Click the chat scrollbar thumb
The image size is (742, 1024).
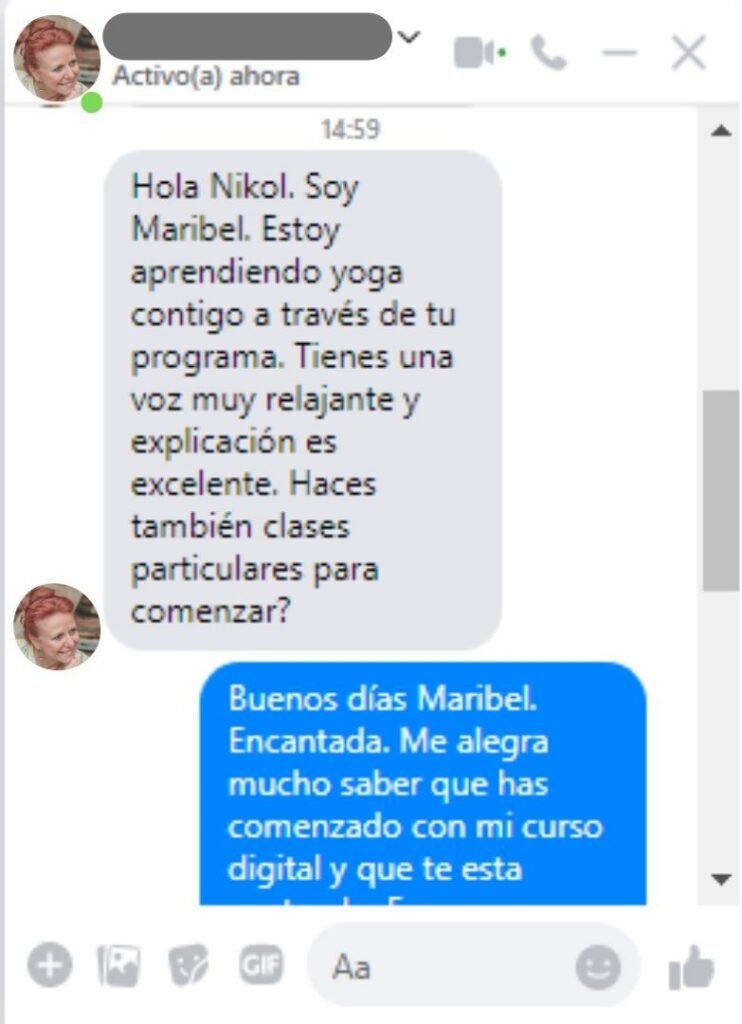pyautogui.click(x=721, y=490)
